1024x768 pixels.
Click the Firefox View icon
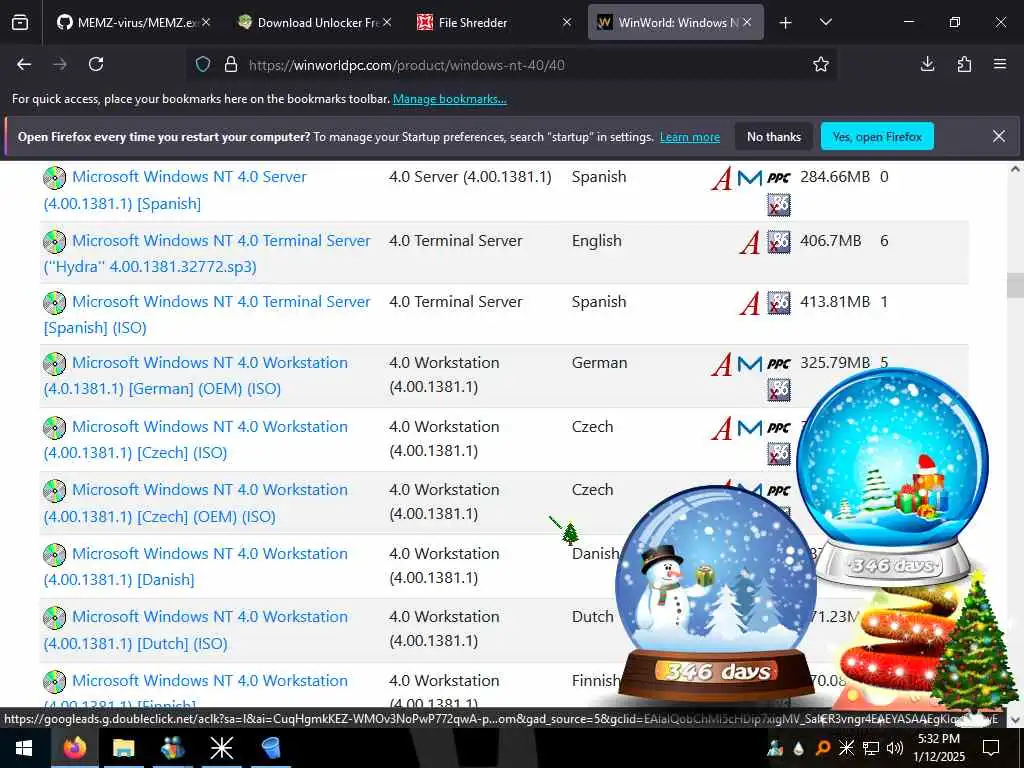(x=20, y=22)
